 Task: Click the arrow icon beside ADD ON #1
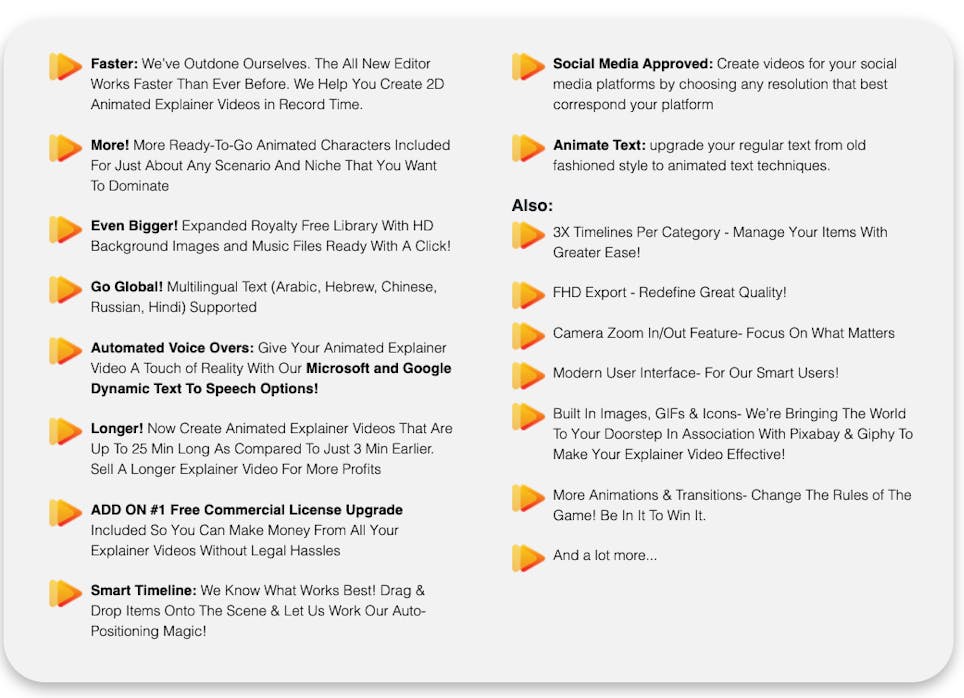pyautogui.click(x=66, y=512)
